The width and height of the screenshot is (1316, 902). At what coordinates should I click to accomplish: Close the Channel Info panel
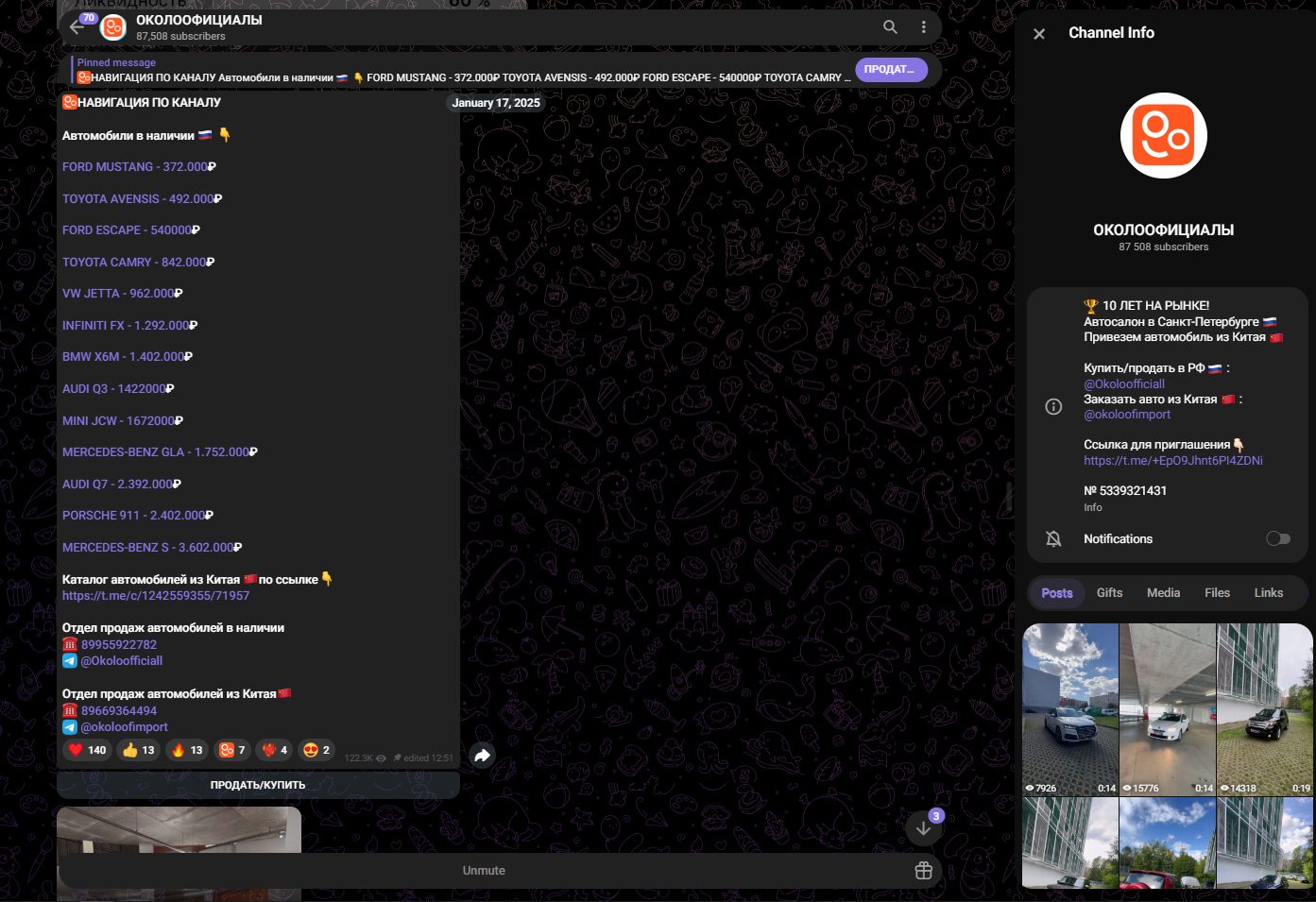(x=1039, y=34)
